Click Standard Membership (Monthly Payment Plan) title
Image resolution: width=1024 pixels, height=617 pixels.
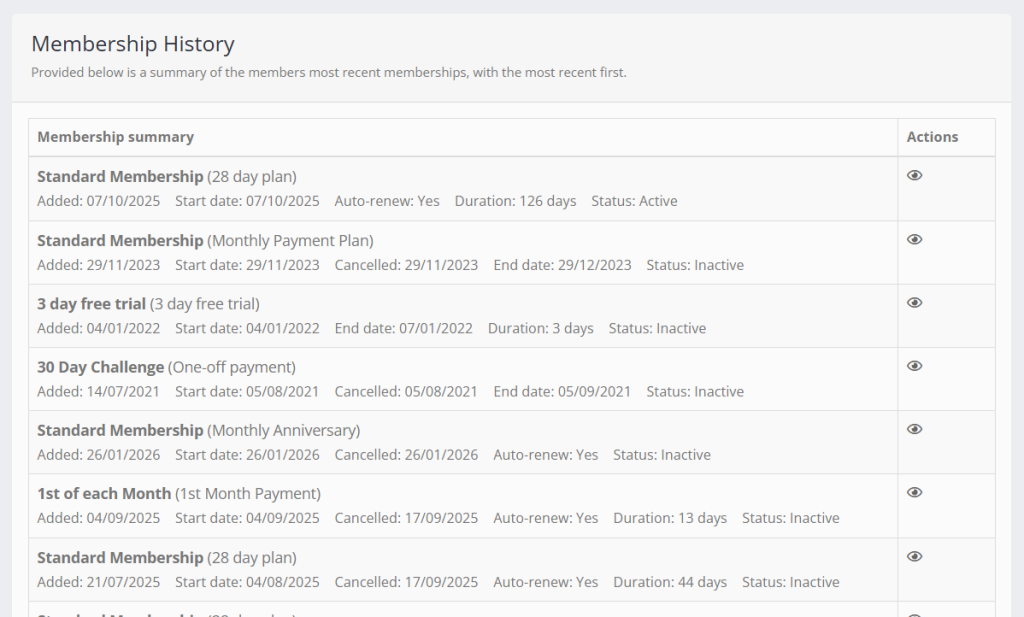pos(120,240)
